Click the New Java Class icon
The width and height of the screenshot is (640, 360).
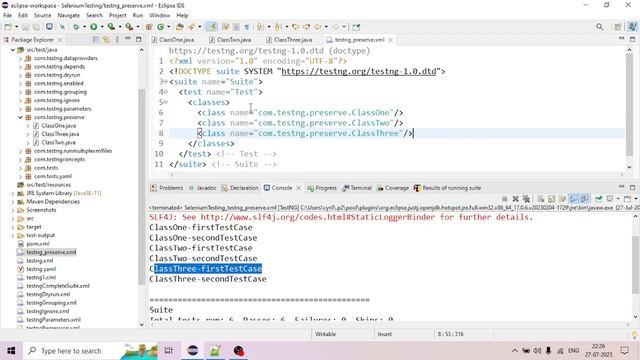(160, 27)
